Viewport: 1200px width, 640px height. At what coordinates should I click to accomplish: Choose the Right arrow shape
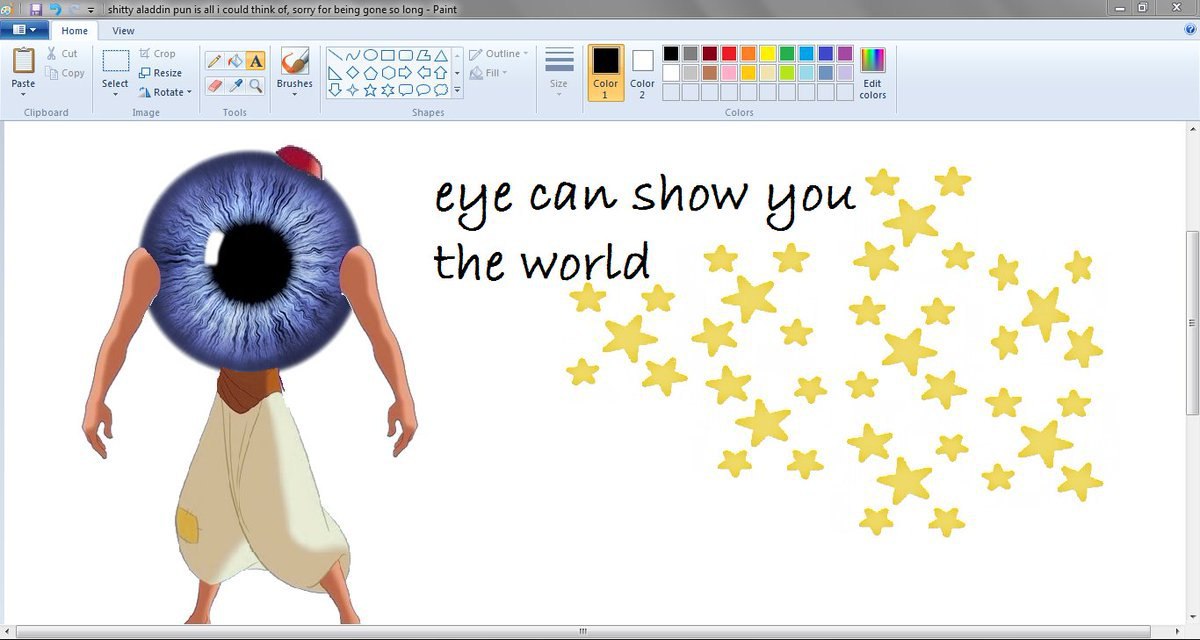coord(405,73)
